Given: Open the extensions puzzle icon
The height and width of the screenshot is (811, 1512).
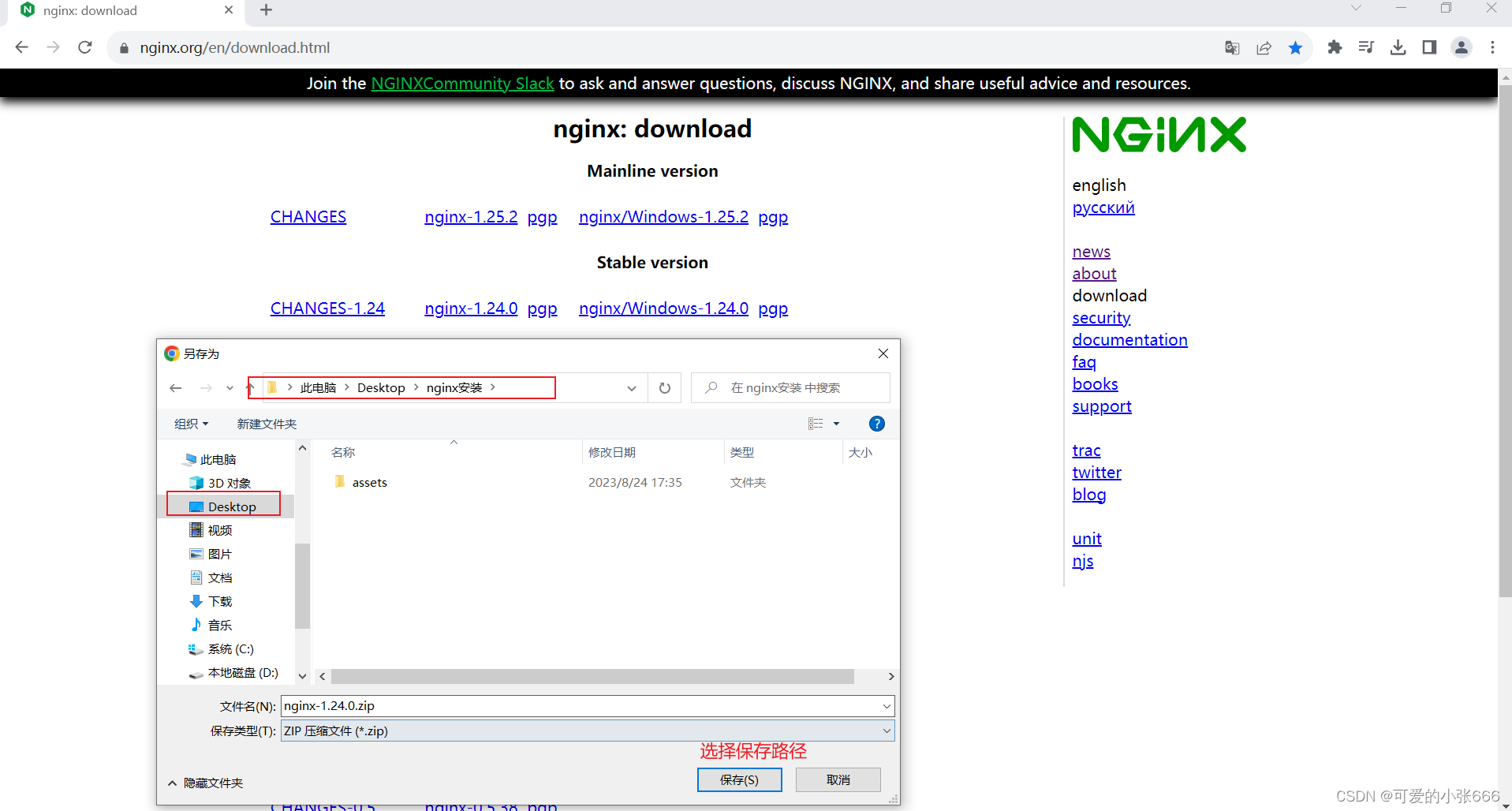Looking at the screenshot, I should pyautogui.click(x=1335, y=47).
